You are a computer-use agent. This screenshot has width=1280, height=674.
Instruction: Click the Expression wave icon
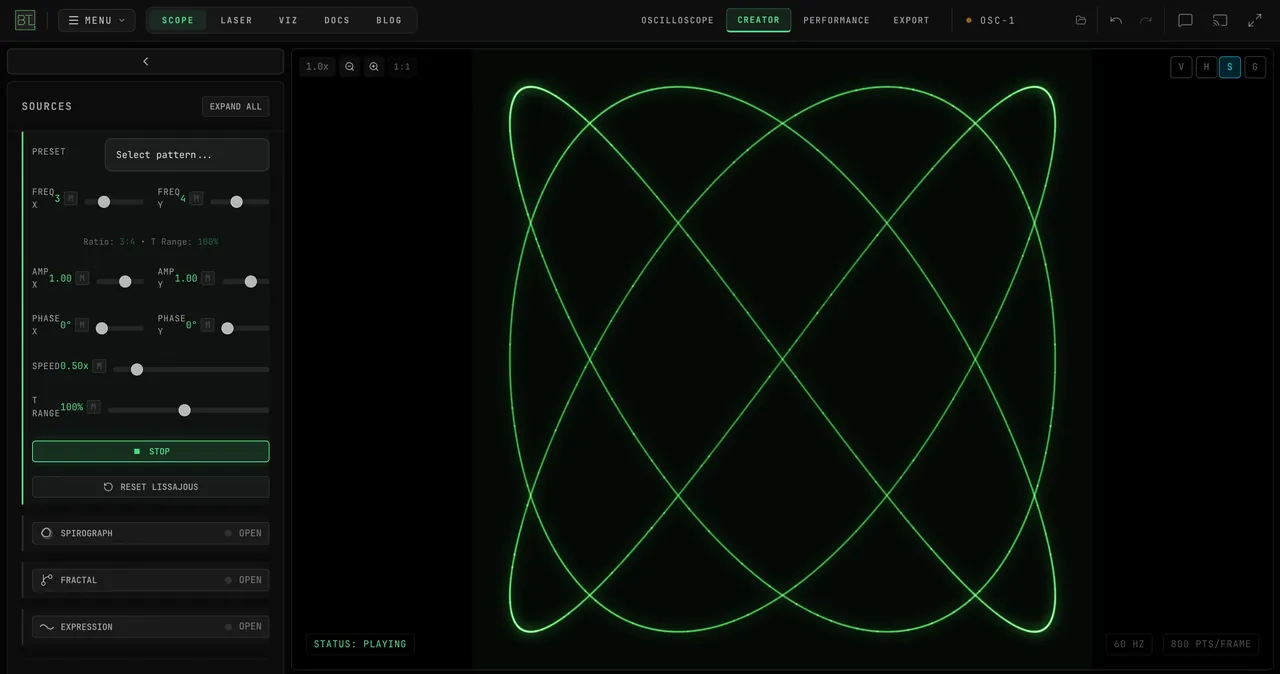pyautogui.click(x=46, y=627)
